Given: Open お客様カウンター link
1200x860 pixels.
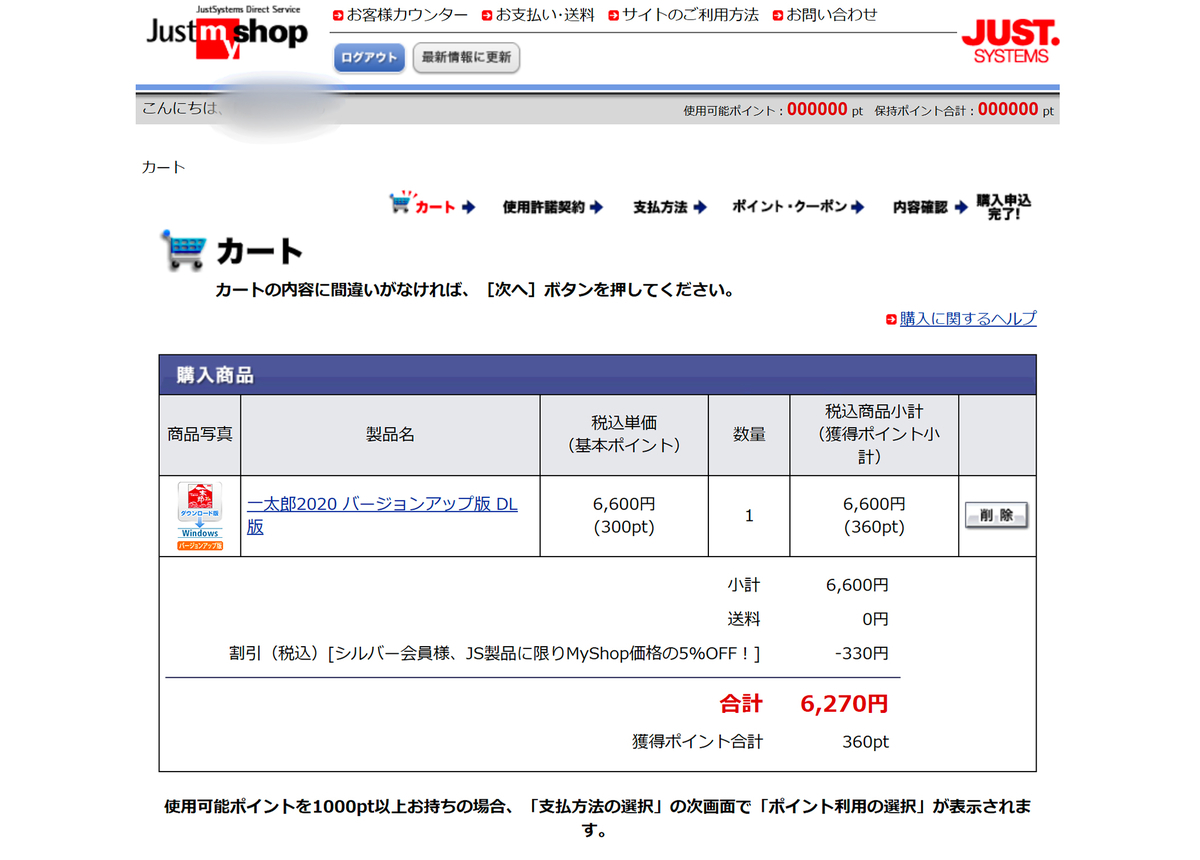Looking at the screenshot, I should (x=407, y=15).
